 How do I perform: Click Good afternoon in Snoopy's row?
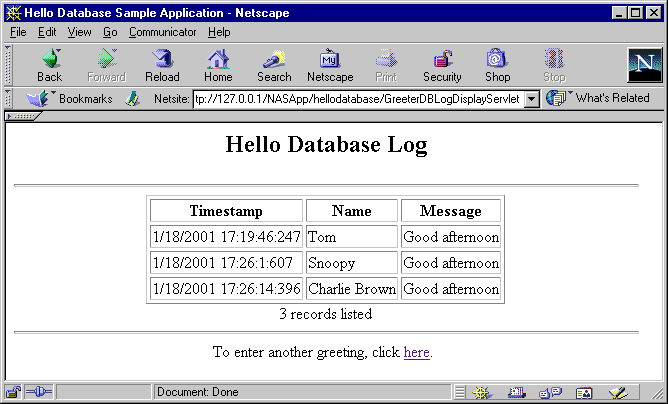click(451, 263)
